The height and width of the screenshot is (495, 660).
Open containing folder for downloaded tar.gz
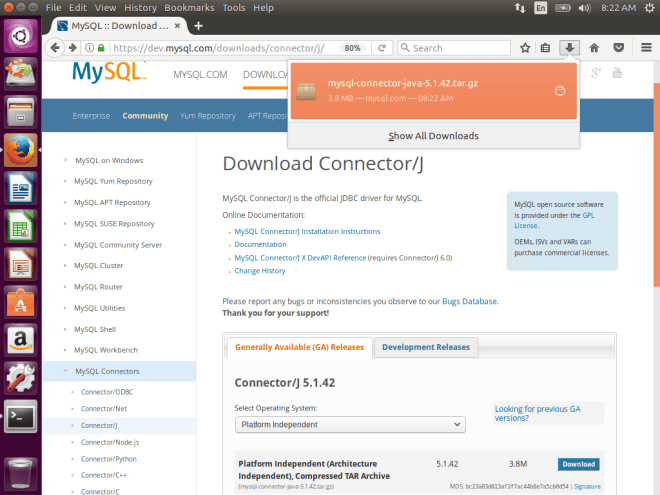pyautogui.click(x=559, y=91)
